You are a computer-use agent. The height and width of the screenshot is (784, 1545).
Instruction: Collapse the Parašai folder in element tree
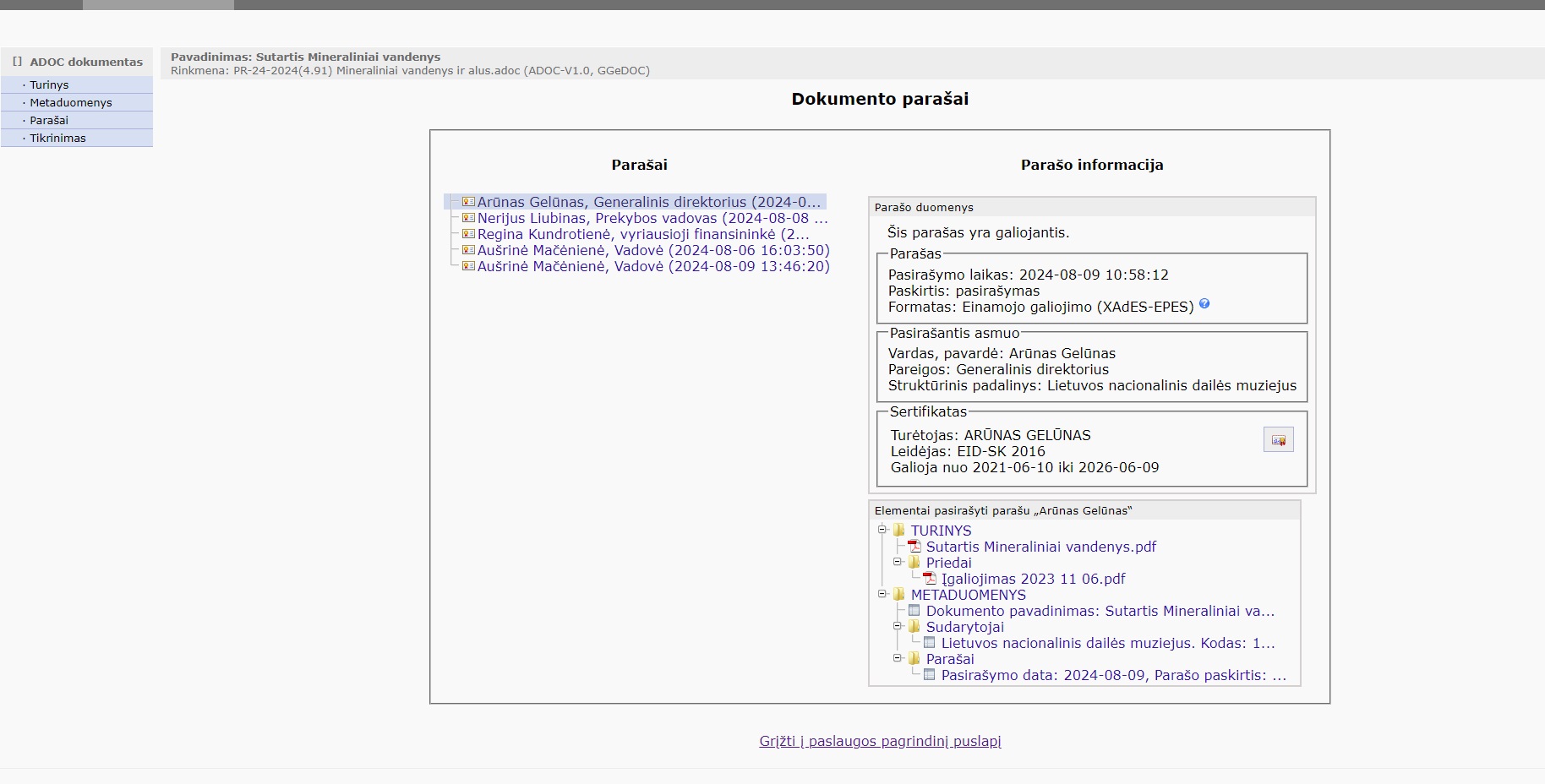898,658
